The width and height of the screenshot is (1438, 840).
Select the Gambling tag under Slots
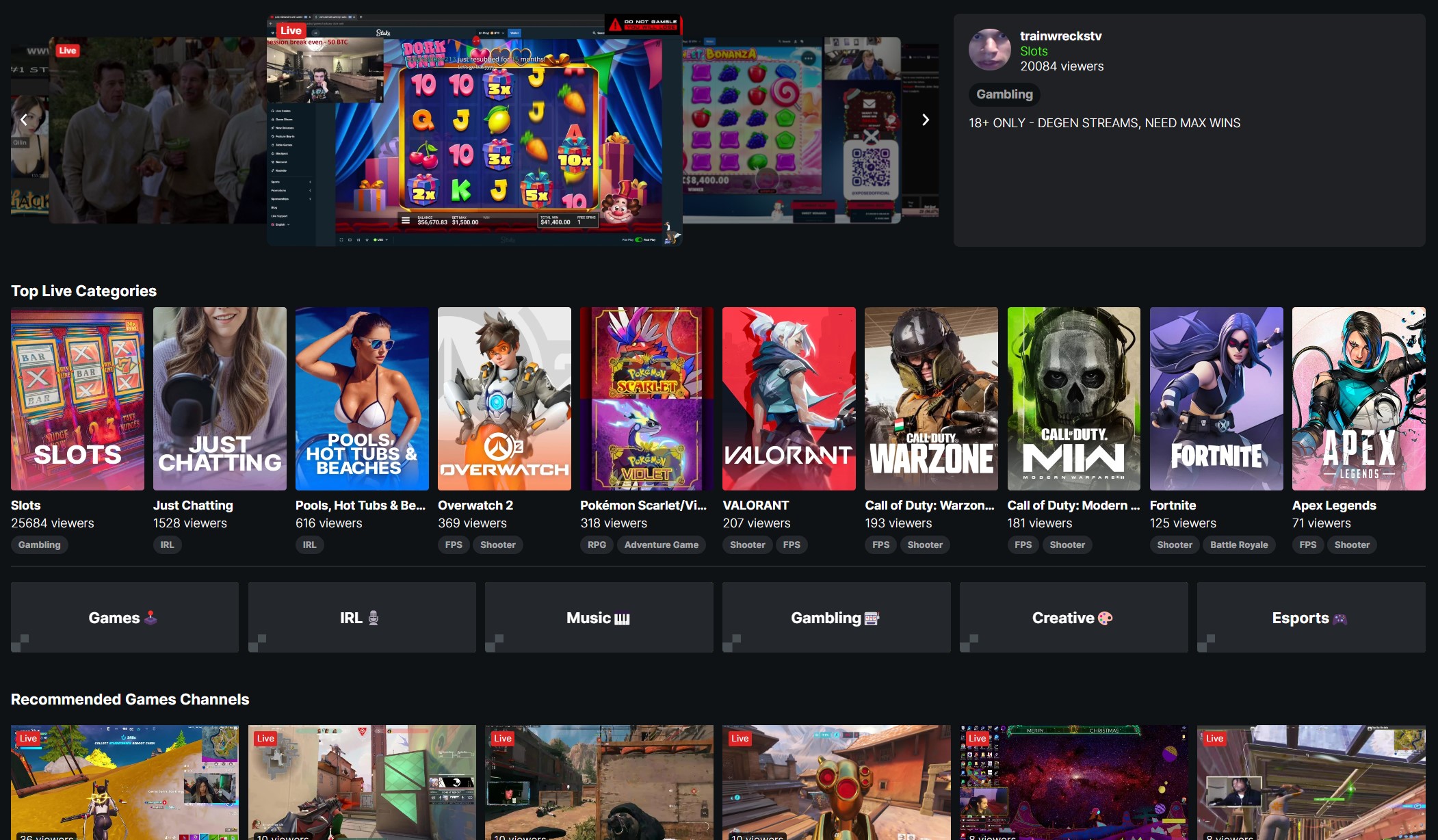point(39,545)
